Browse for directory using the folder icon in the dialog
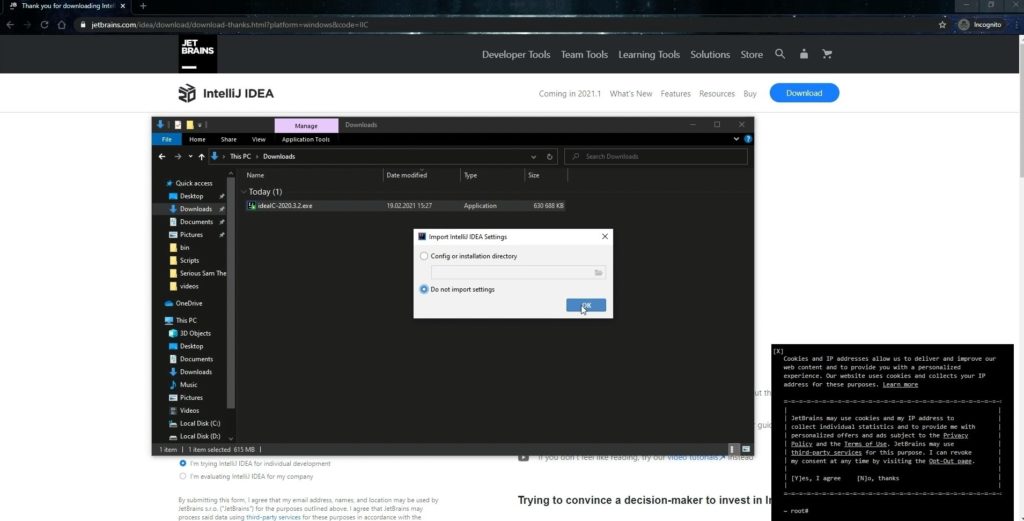 [598, 272]
